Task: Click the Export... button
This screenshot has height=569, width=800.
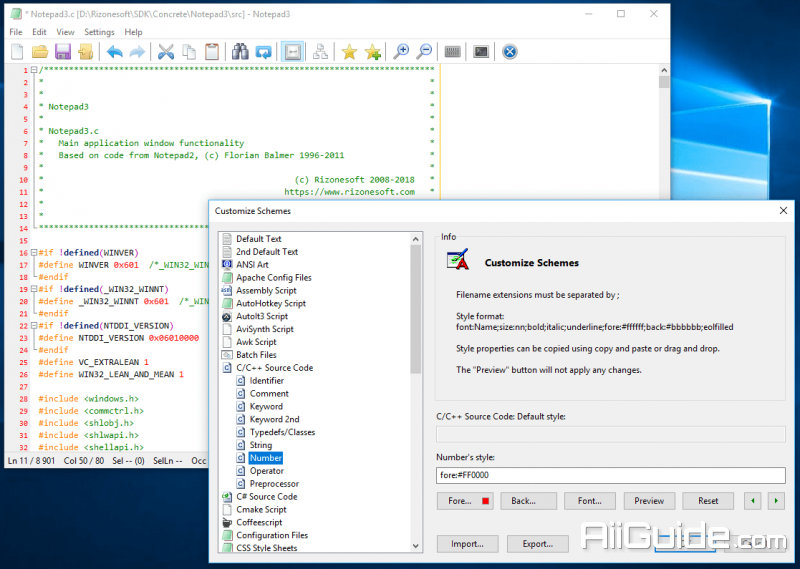Action: coord(538,544)
